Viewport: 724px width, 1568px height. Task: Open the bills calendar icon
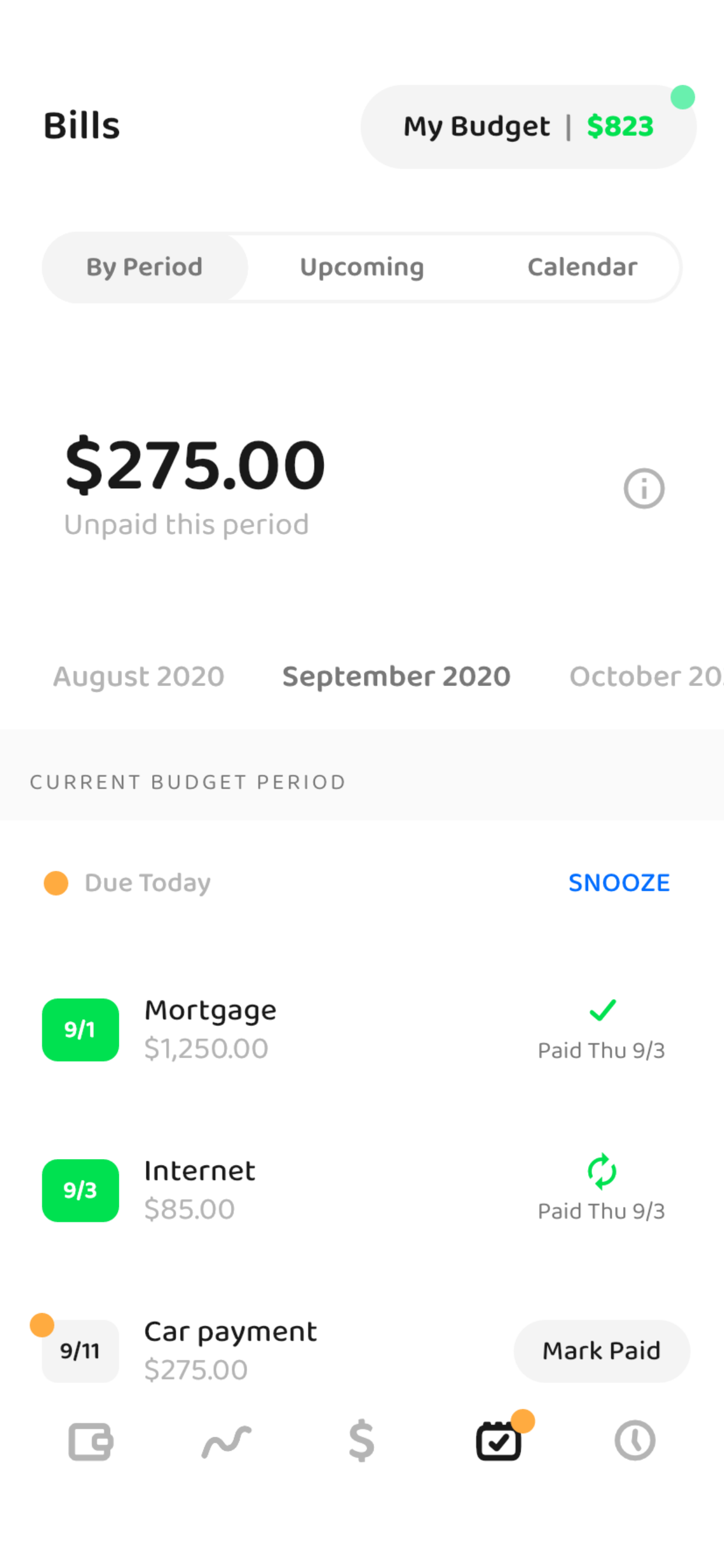coord(499,1441)
